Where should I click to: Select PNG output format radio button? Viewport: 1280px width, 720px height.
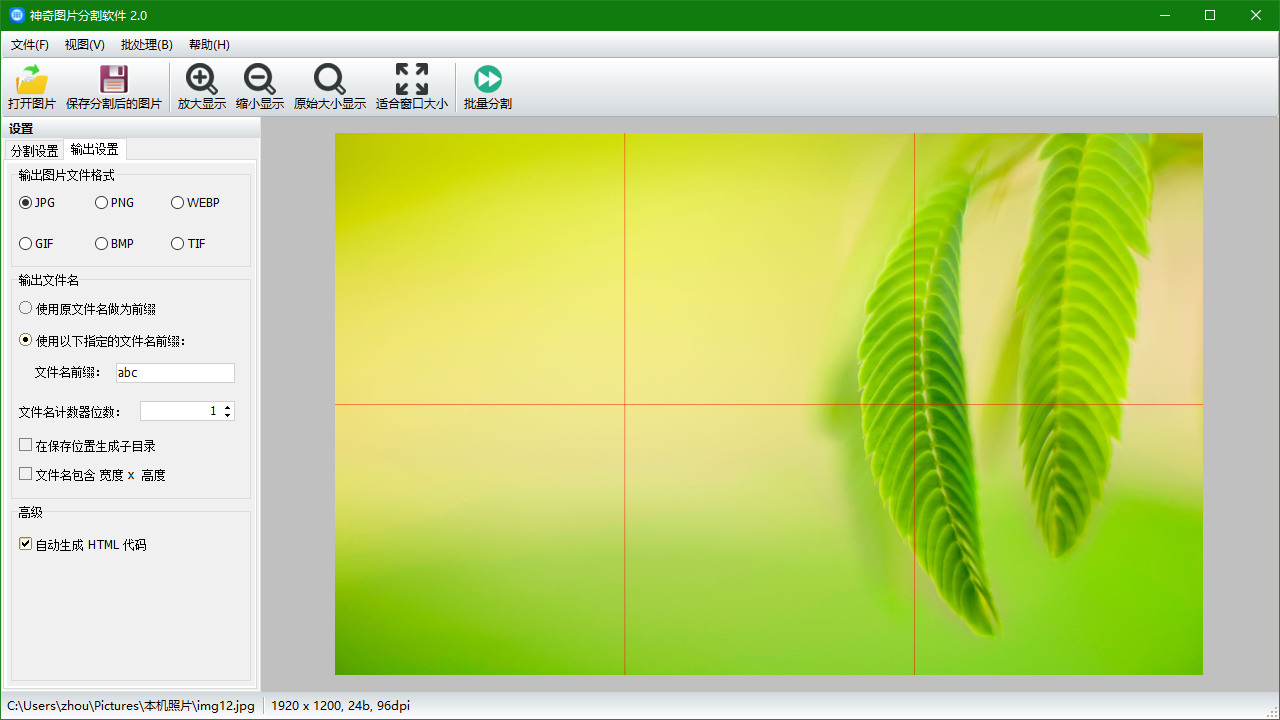coord(102,203)
